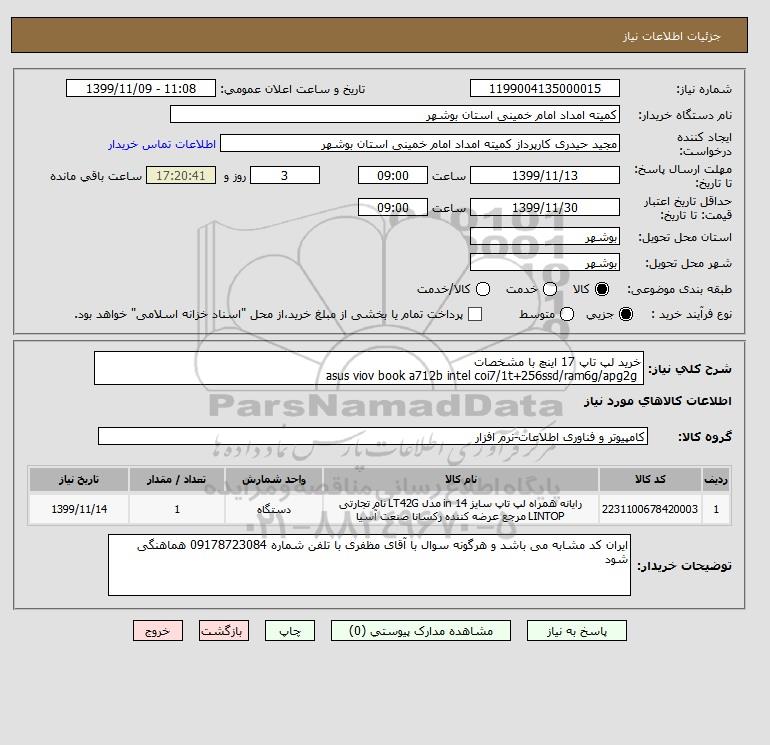The image size is (770, 745).
Task: Click the buyer organization name field
Action: (395, 114)
